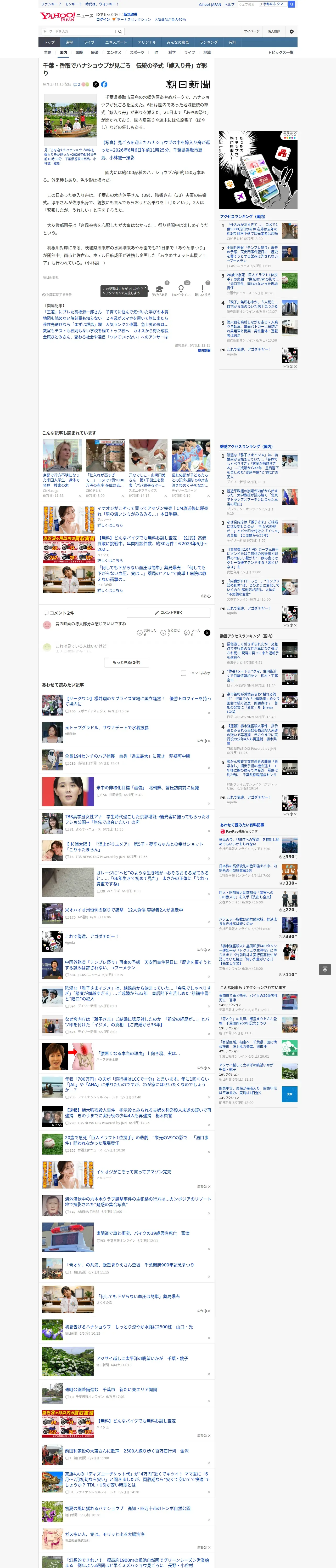Click the keyword search magnifier icon

click(120, 32)
